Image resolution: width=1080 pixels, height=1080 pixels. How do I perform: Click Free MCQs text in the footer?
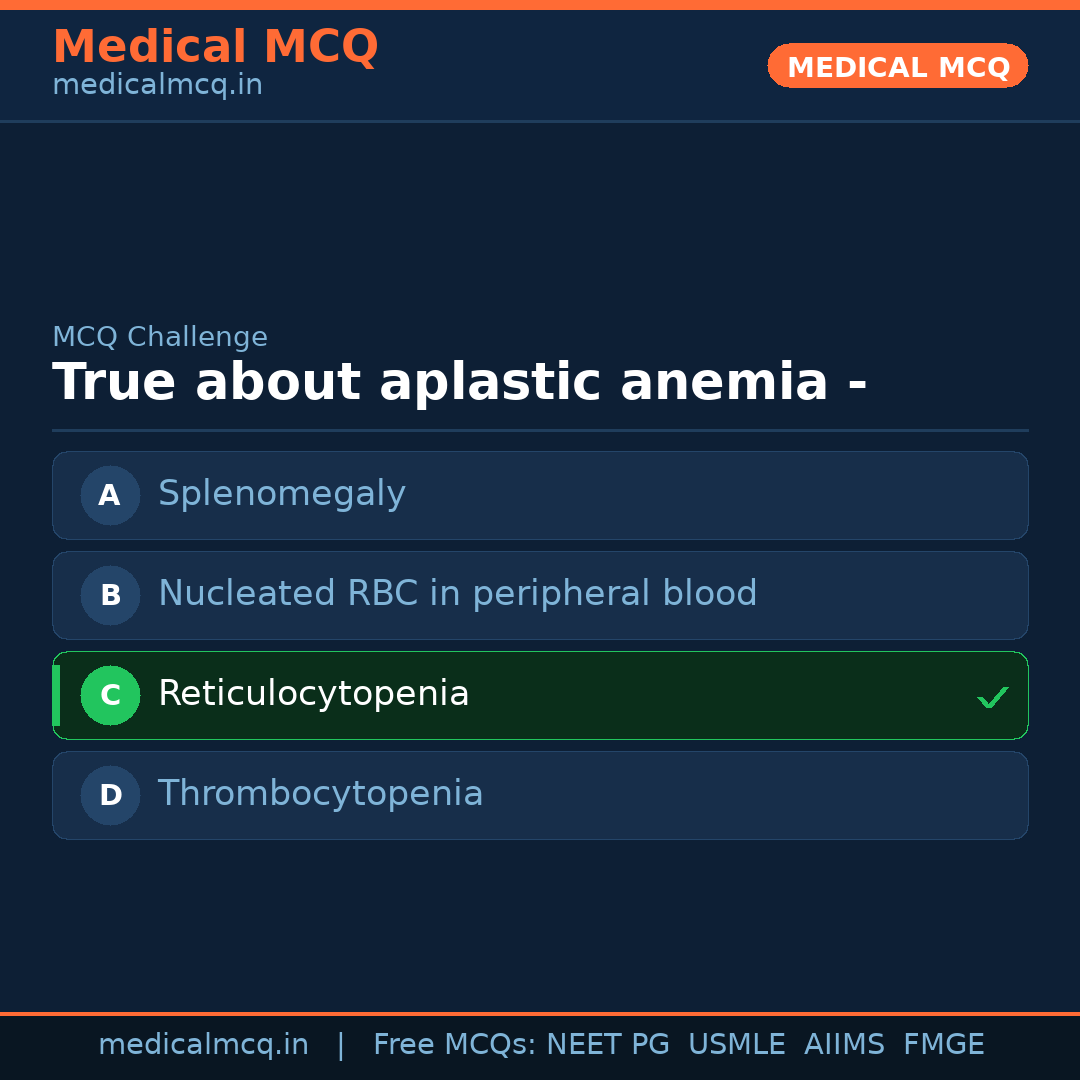click(454, 1045)
